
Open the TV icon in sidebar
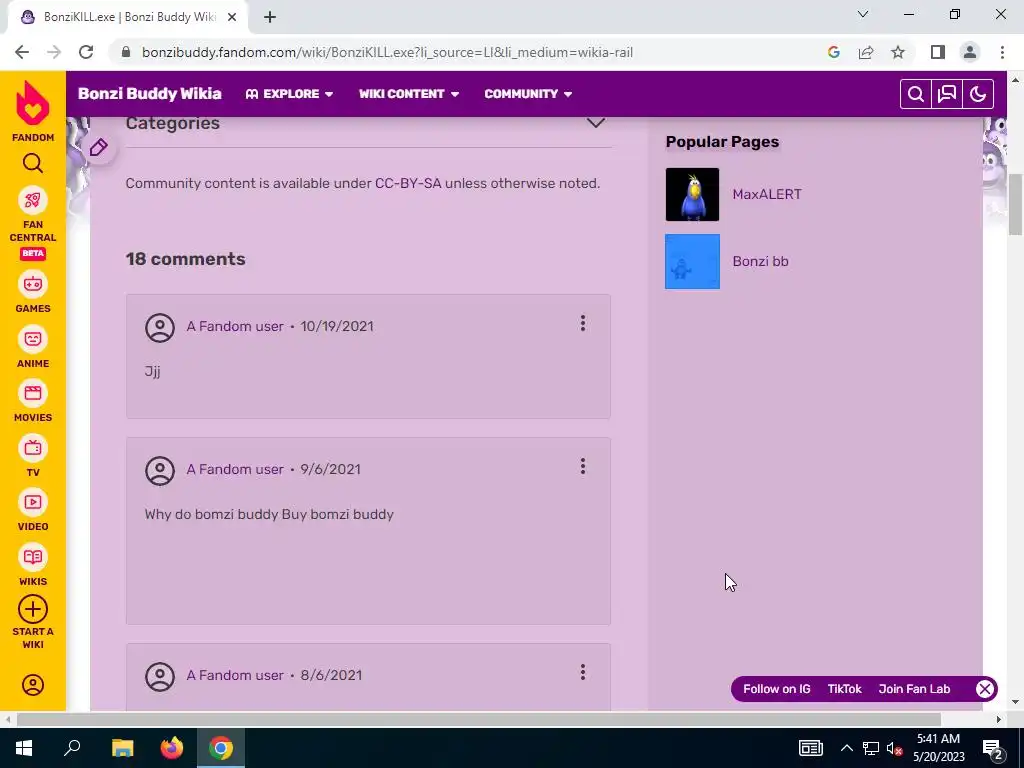point(33,448)
